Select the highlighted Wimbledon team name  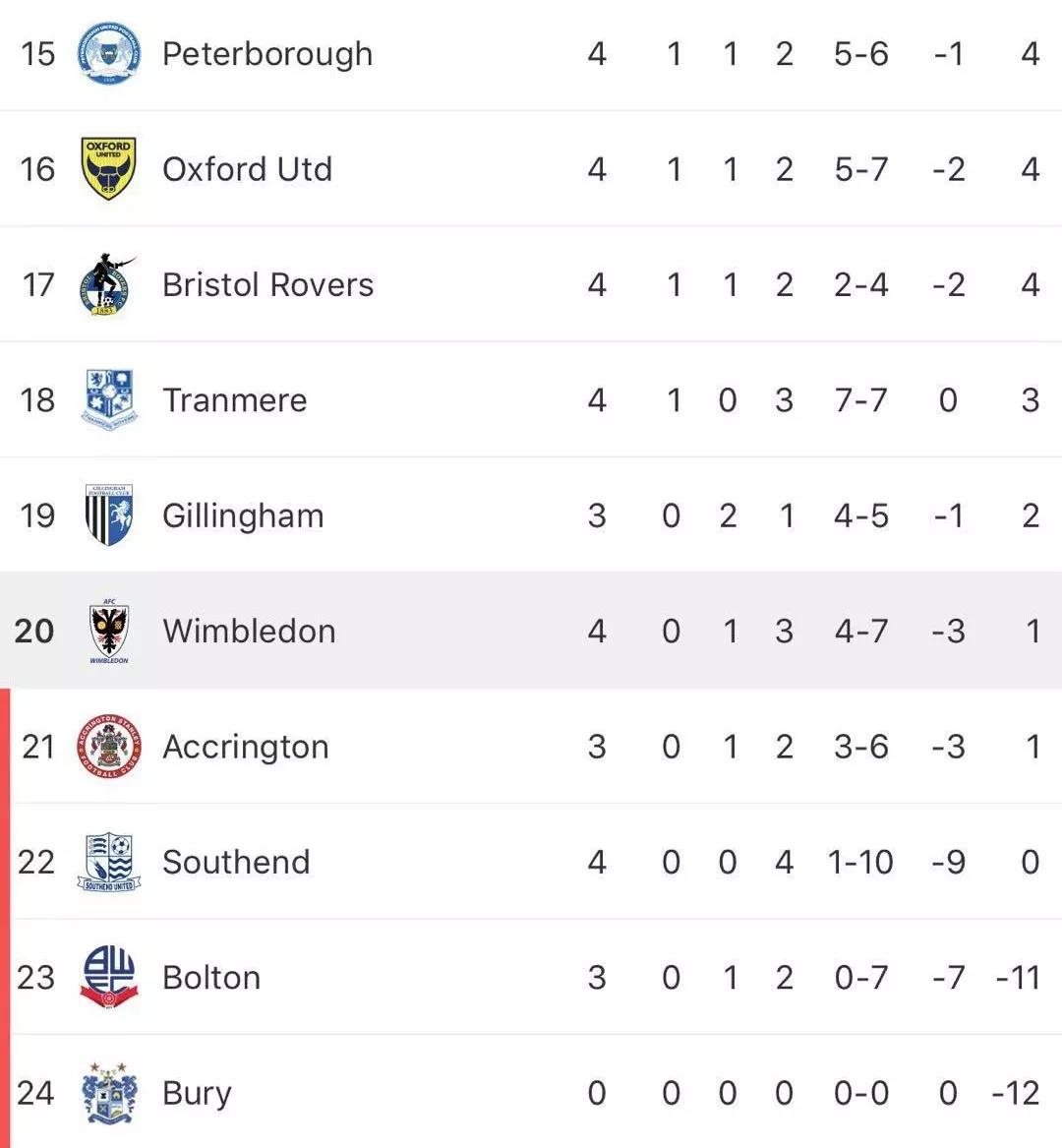pos(249,631)
